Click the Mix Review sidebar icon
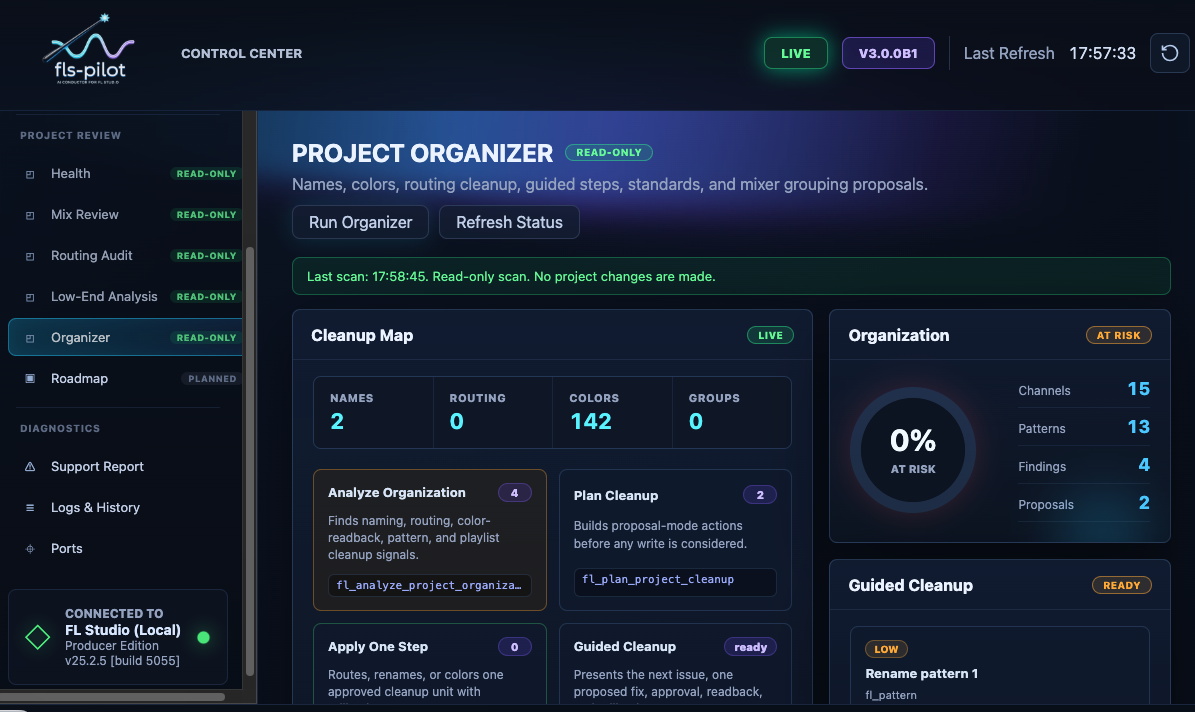The image size is (1195, 712). 30,216
